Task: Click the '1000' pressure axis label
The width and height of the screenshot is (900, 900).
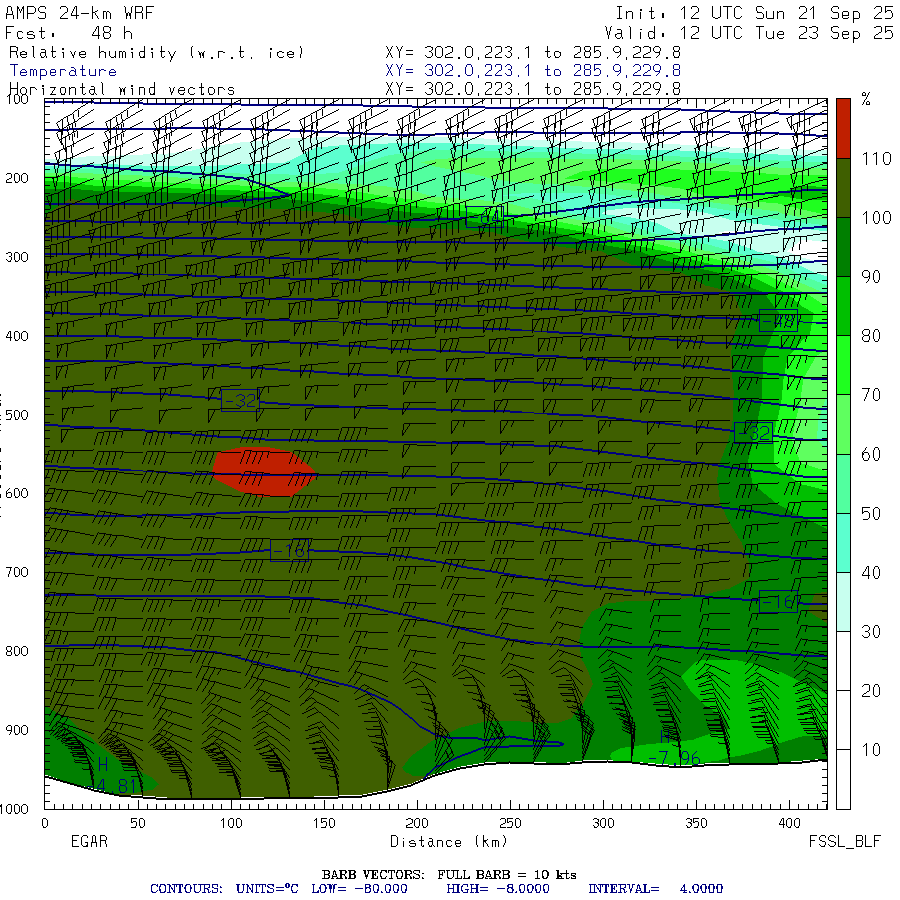Action: [x=14, y=809]
